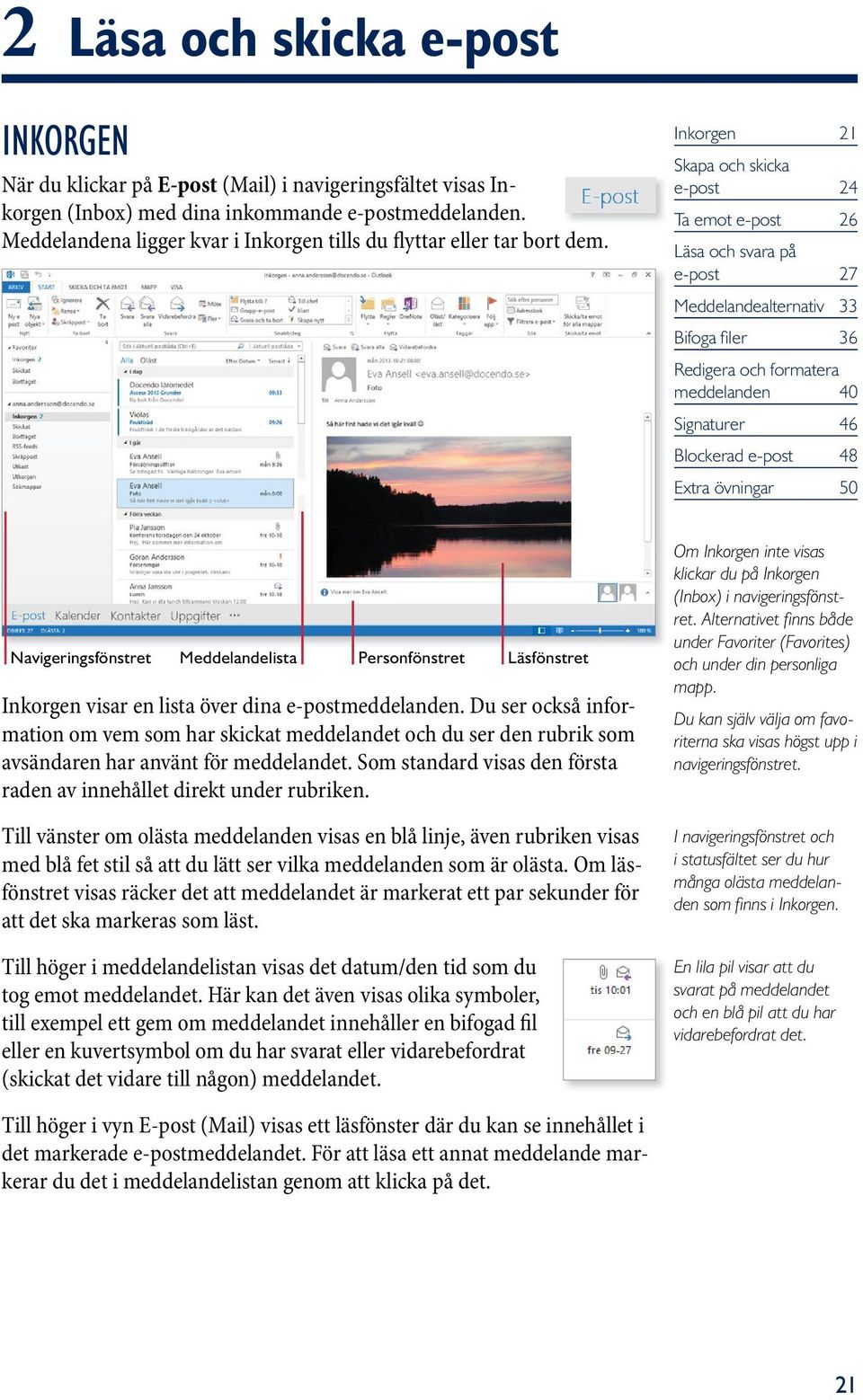The image size is (863, 1400).
Task: Click the Möte reply button
Action: [210, 304]
